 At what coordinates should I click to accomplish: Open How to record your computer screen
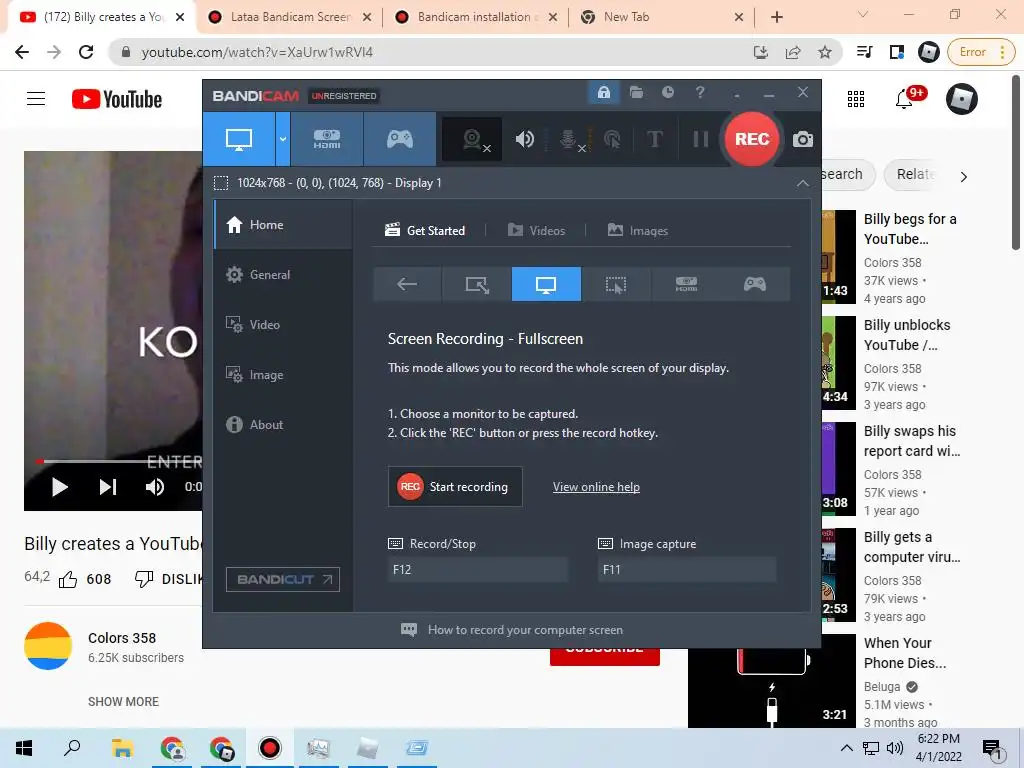(x=511, y=630)
